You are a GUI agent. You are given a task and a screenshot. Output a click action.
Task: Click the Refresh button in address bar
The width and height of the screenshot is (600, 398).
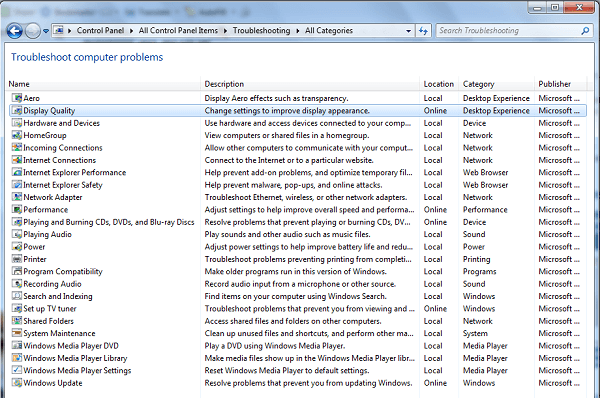[423, 31]
